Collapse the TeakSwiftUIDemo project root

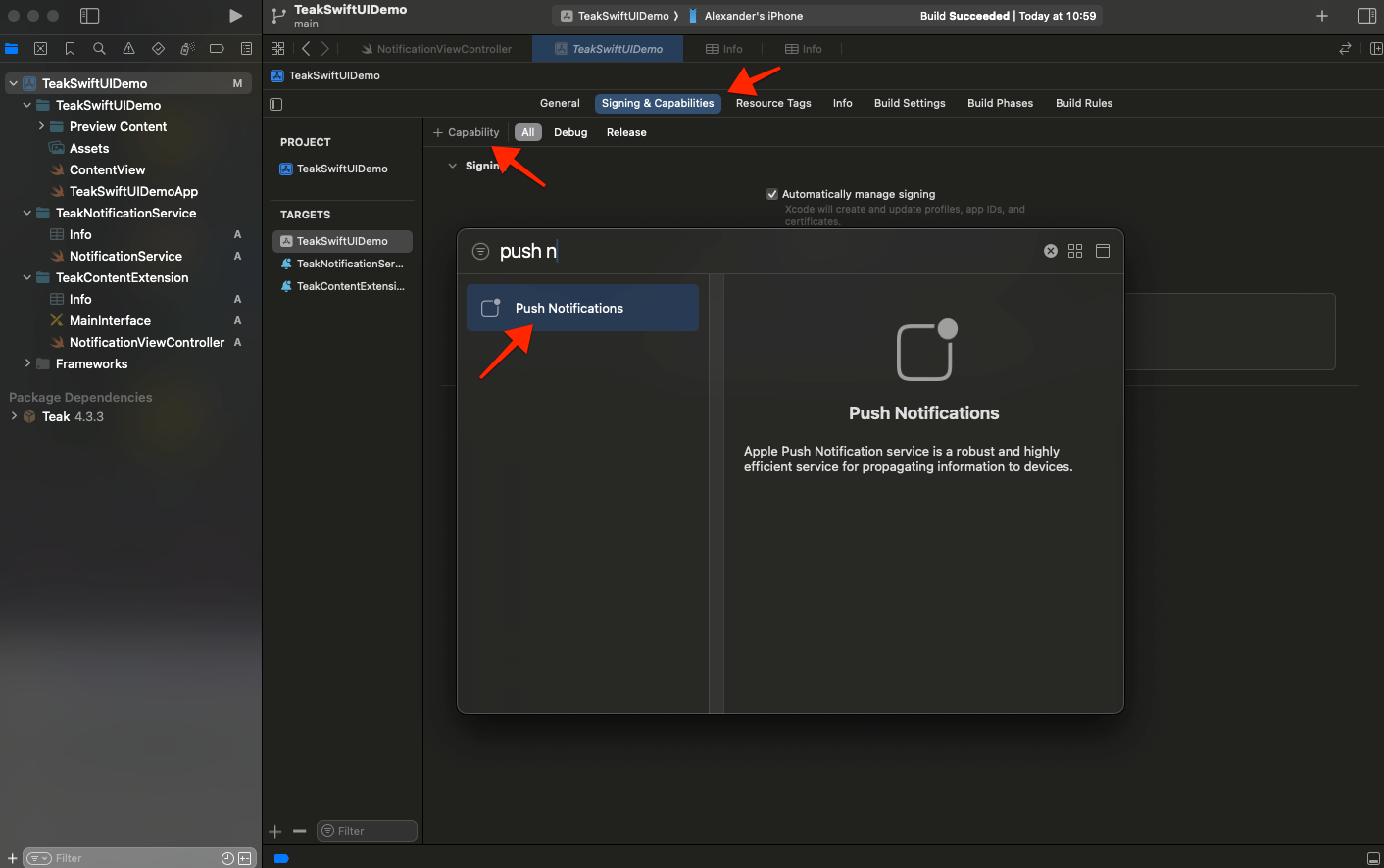[x=13, y=83]
